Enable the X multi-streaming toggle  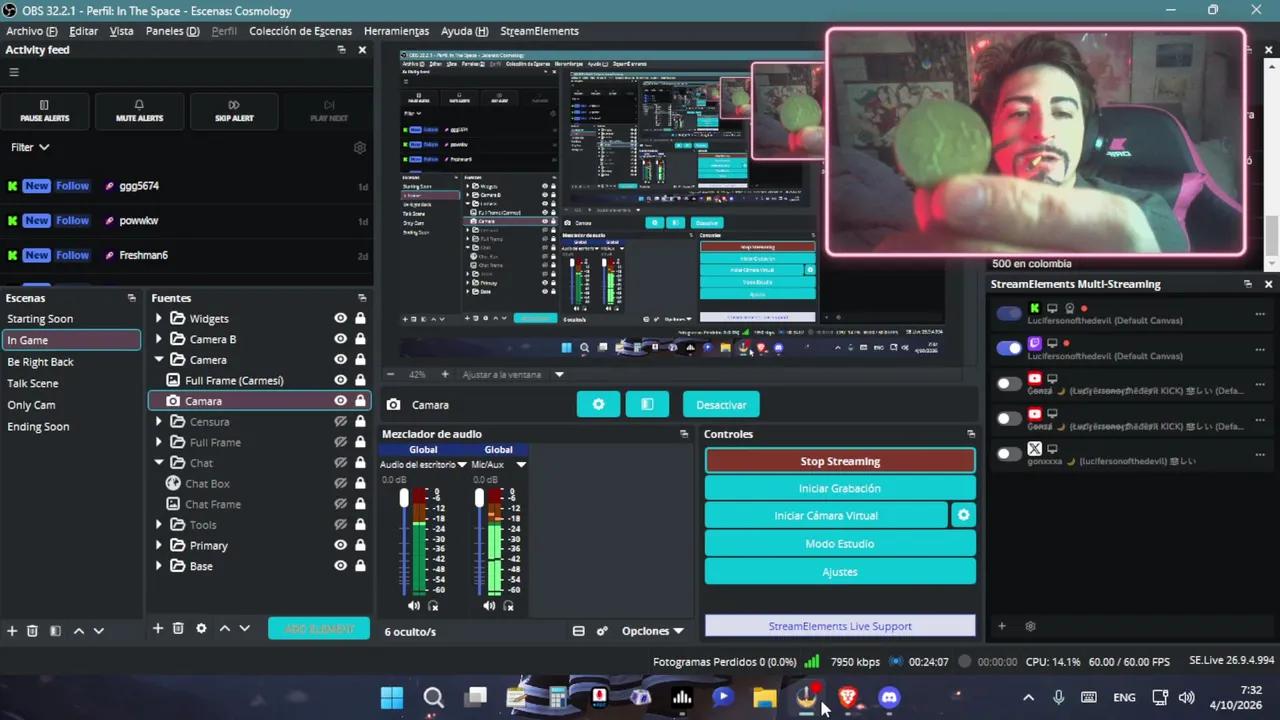1009,454
